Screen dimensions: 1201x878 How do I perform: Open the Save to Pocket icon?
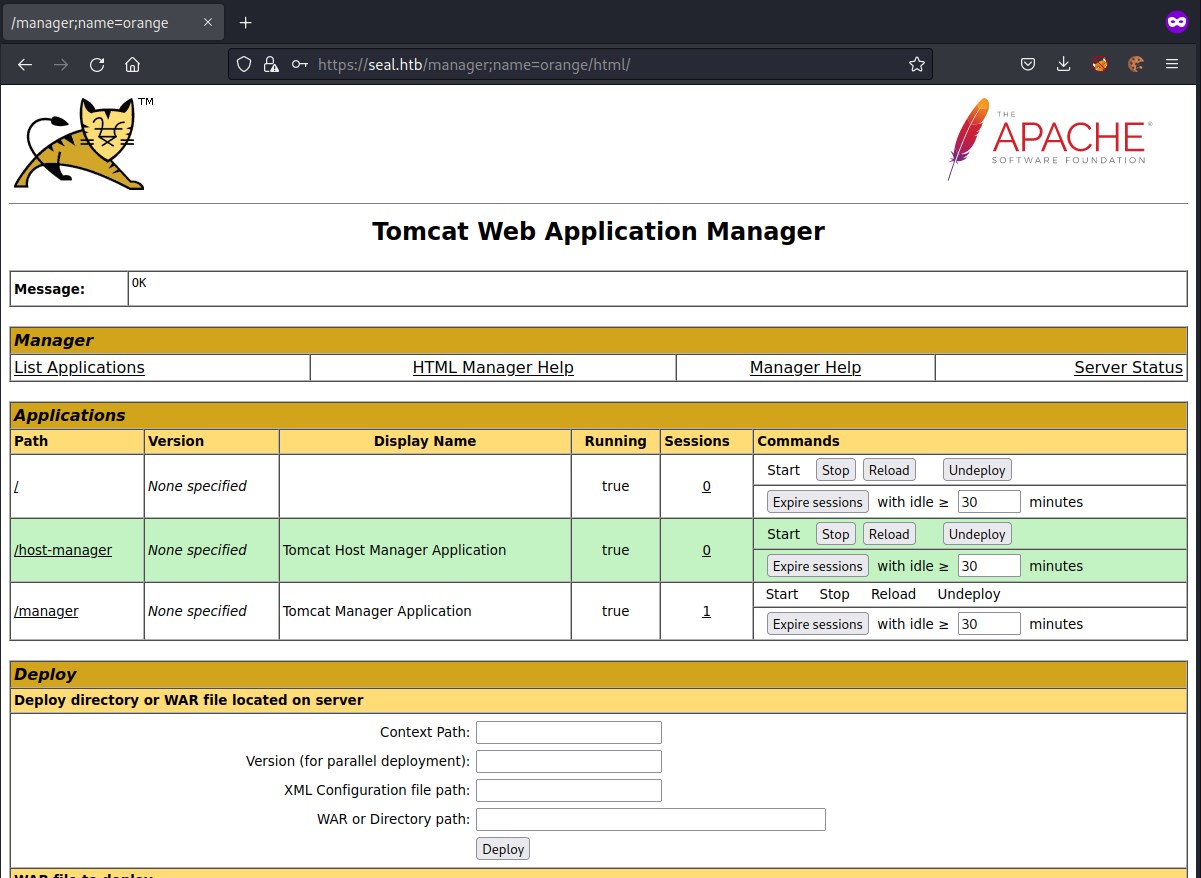(x=1027, y=64)
